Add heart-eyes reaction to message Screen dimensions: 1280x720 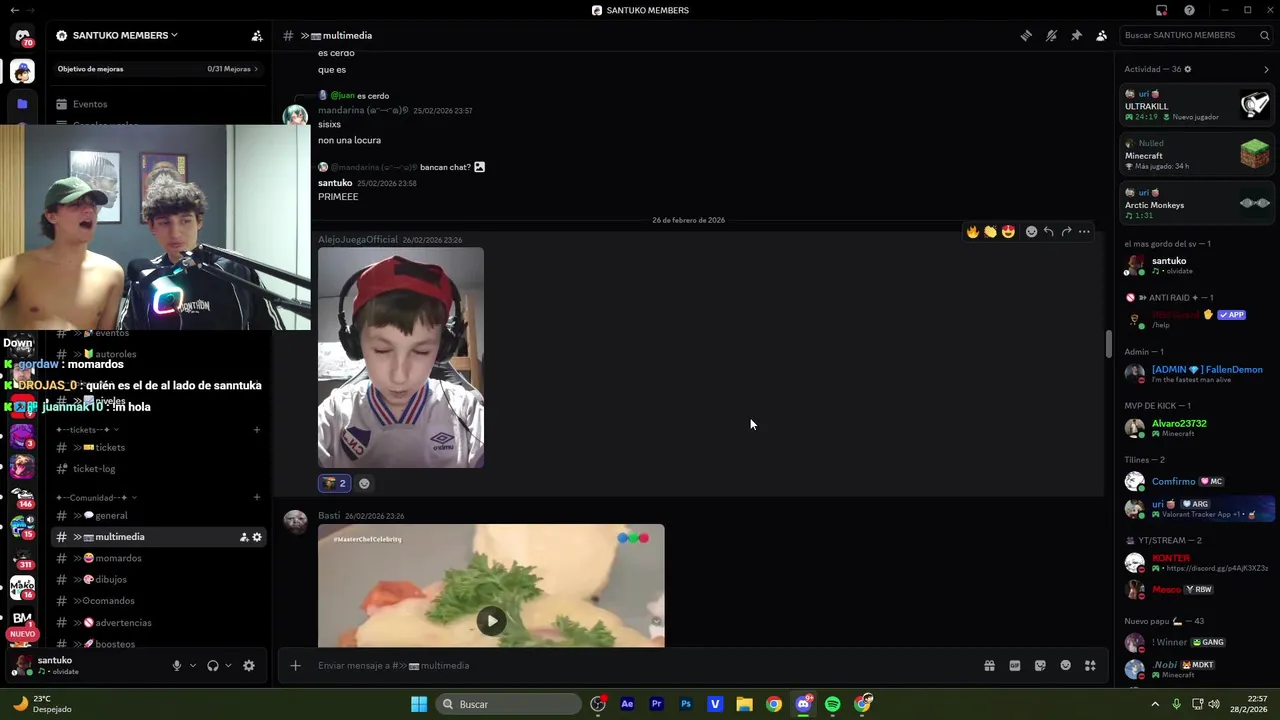point(1008,232)
